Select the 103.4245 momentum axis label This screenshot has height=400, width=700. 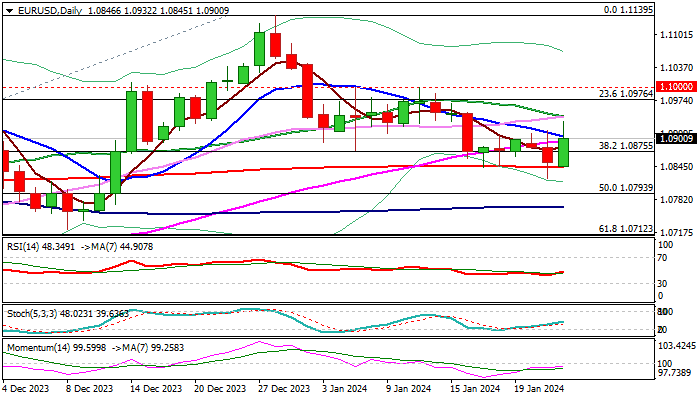(x=678, y=345)
